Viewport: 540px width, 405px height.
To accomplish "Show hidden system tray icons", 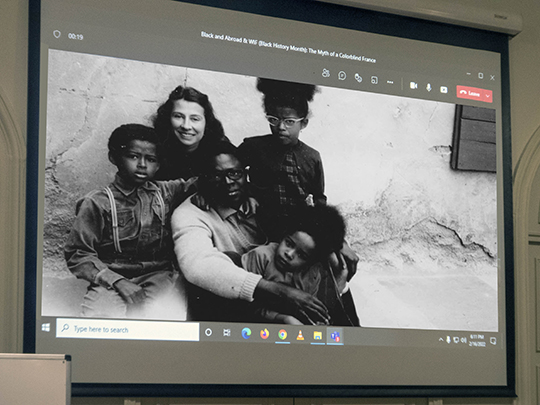I will click(x=441, y=340).
